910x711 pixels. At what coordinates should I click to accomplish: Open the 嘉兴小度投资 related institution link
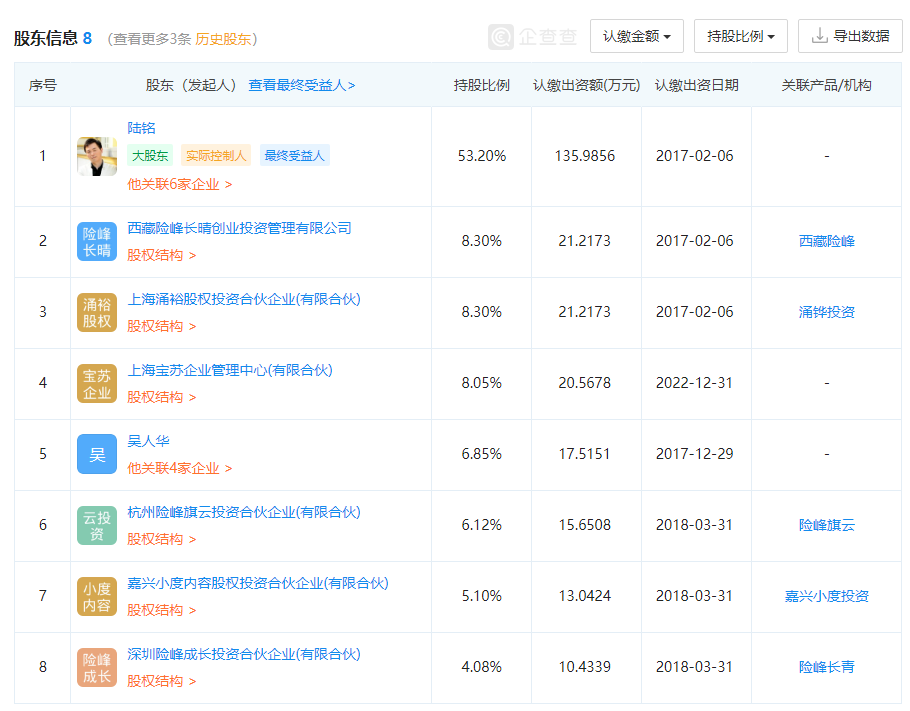[826, 596]
